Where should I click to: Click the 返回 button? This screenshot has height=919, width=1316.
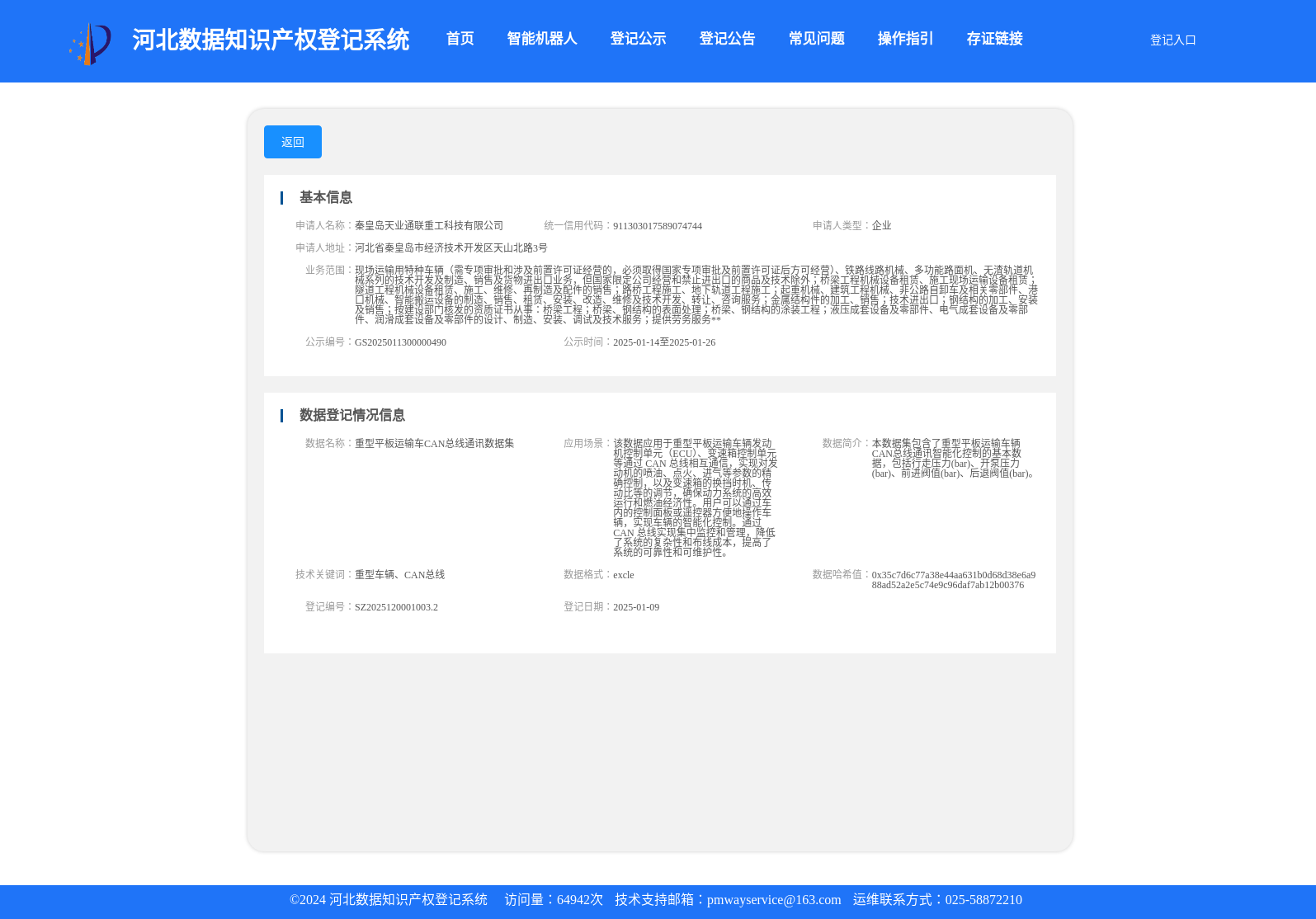point(293,142)
